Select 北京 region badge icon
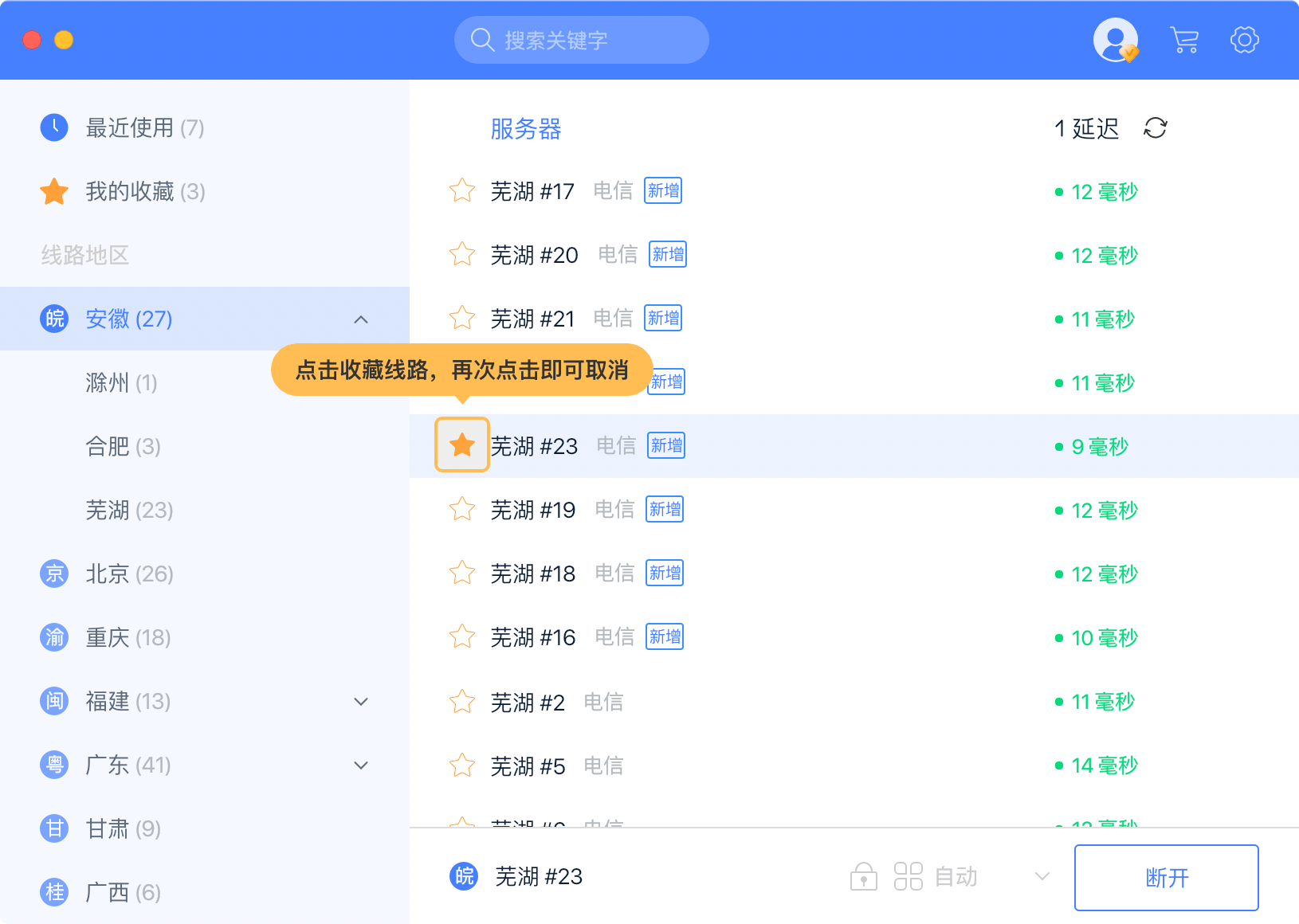 click(54, 574)
